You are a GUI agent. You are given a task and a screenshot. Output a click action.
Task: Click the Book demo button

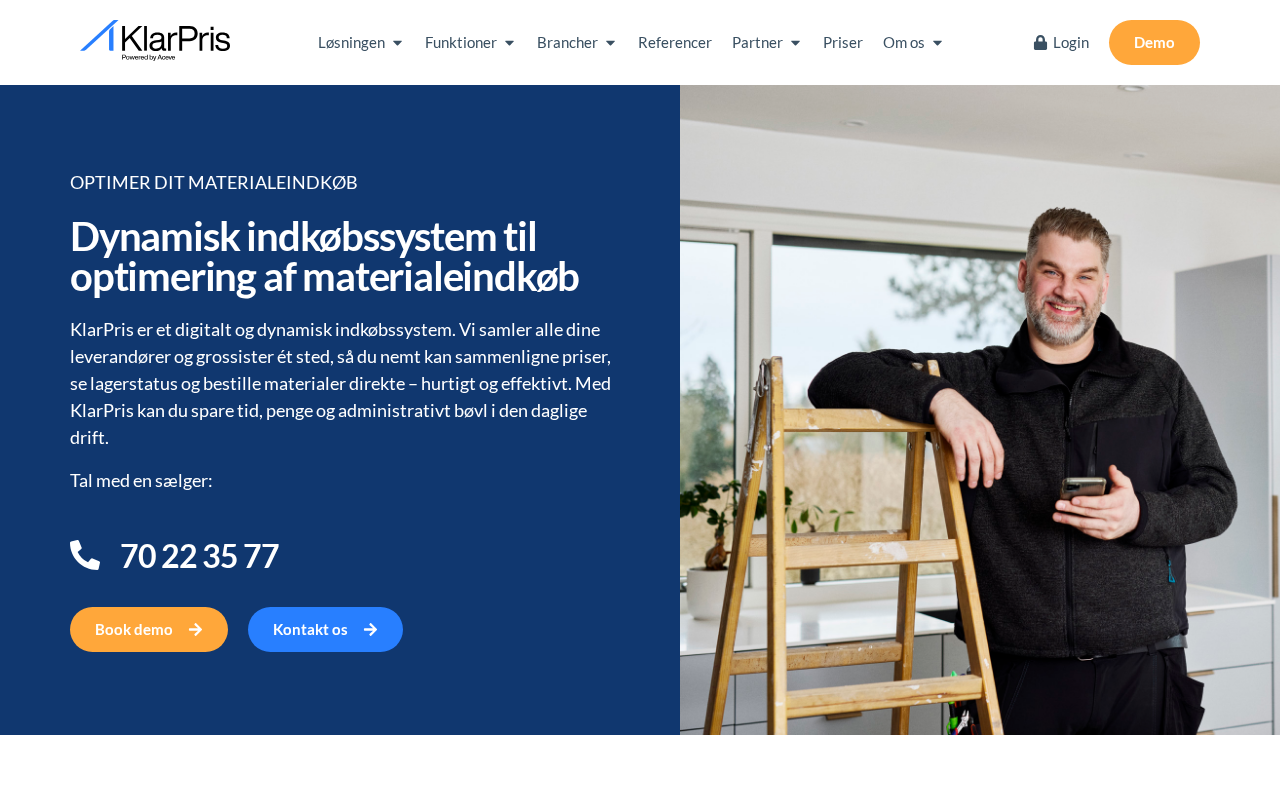[x=149, y=629]
